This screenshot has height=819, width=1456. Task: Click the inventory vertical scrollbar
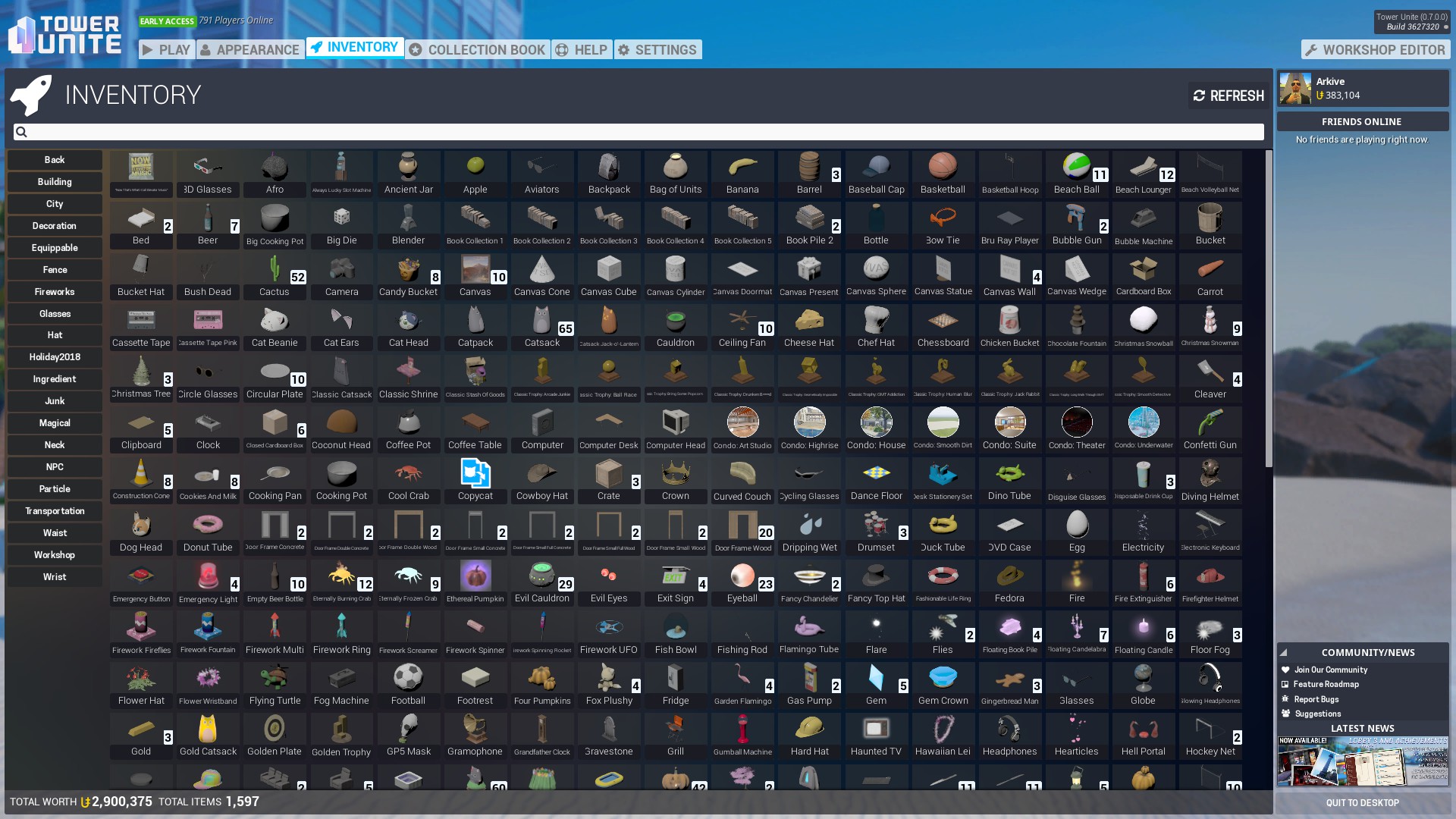coord(1269,307)
